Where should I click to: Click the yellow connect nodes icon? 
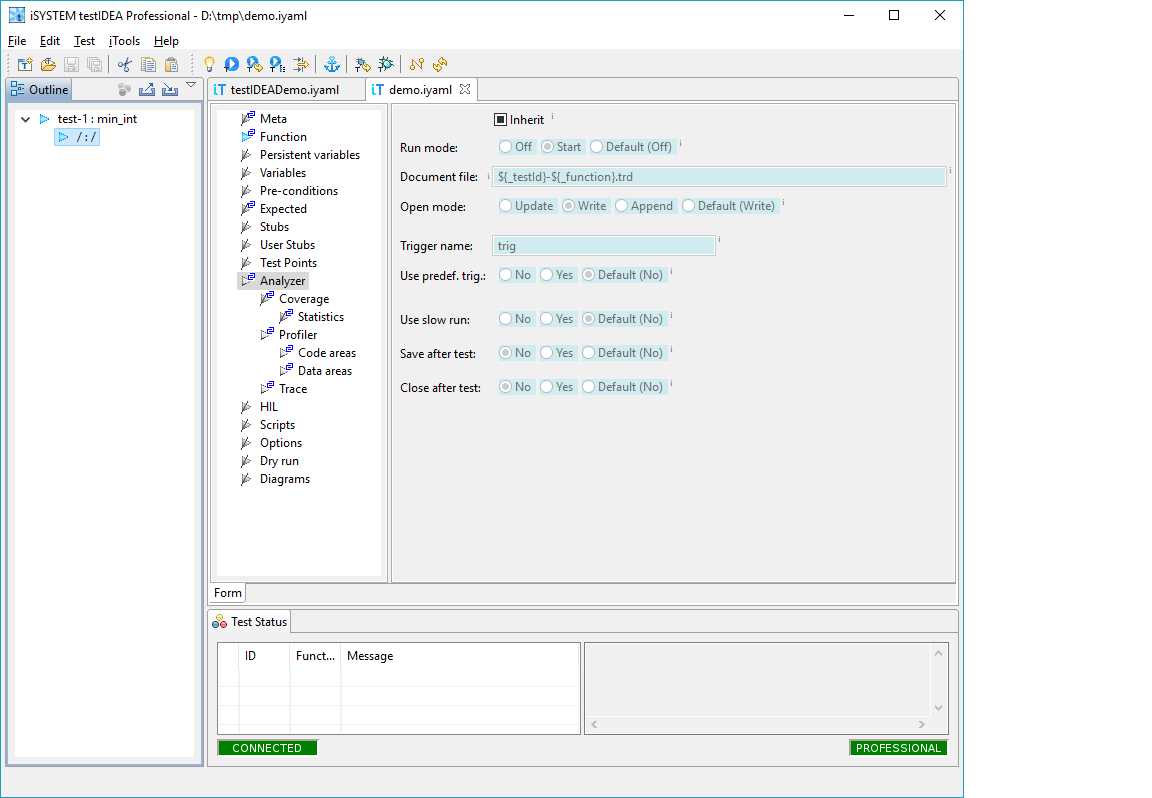click(x=417, y=65)
